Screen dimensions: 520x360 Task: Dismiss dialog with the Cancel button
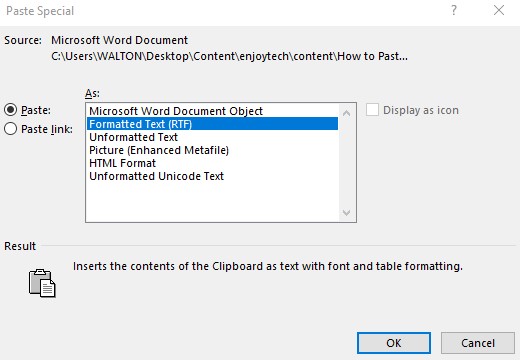point(478,343)
